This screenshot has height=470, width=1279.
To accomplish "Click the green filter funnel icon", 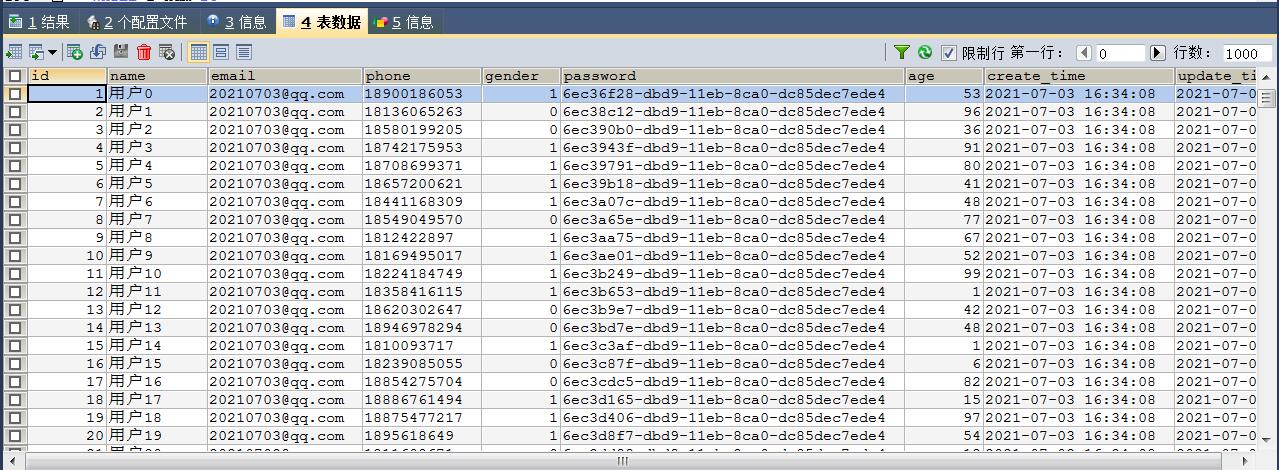I will click(902, 52).
